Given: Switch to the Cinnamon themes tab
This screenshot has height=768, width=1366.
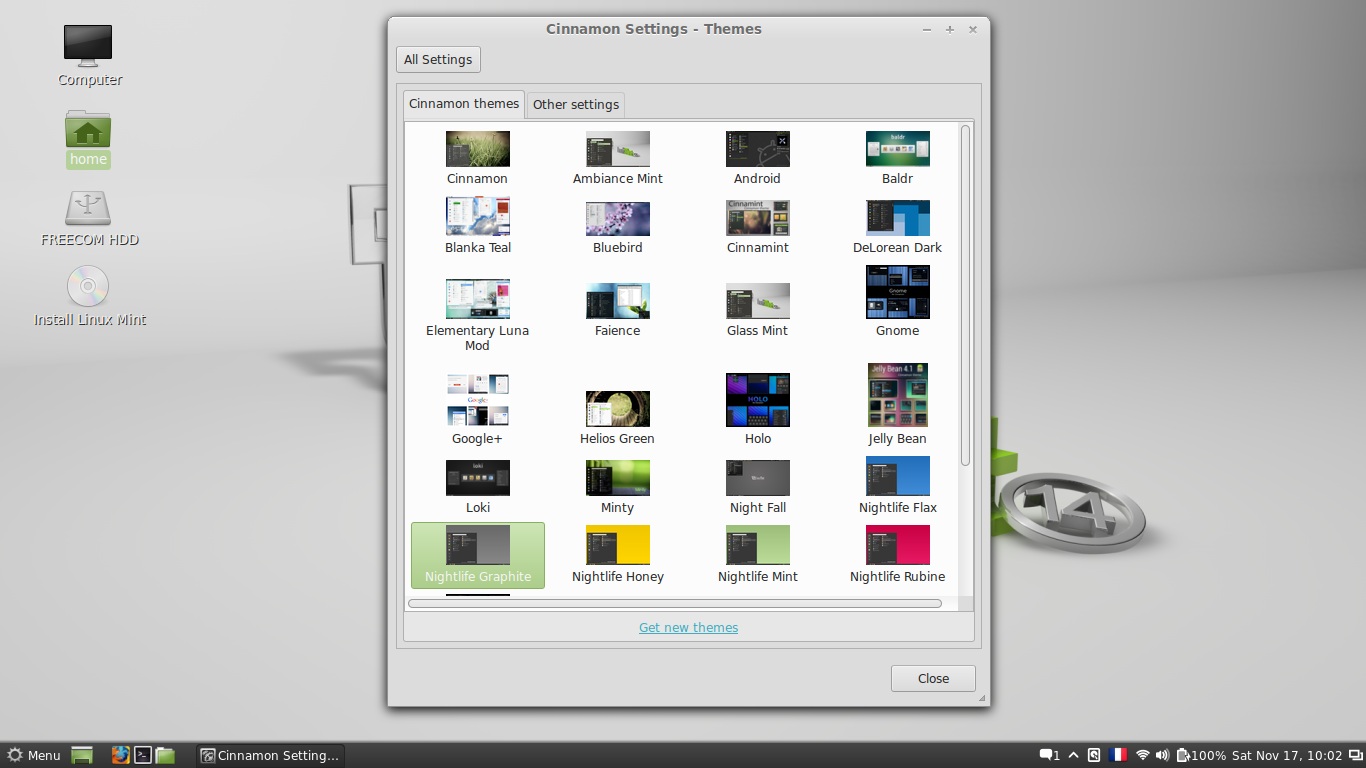Looking at the screenshot, I should click(464, 104).
